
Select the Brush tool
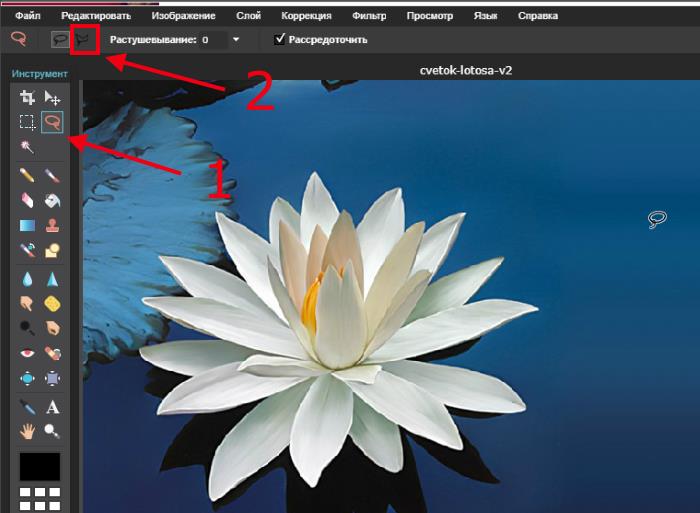(x=52, y=175)
